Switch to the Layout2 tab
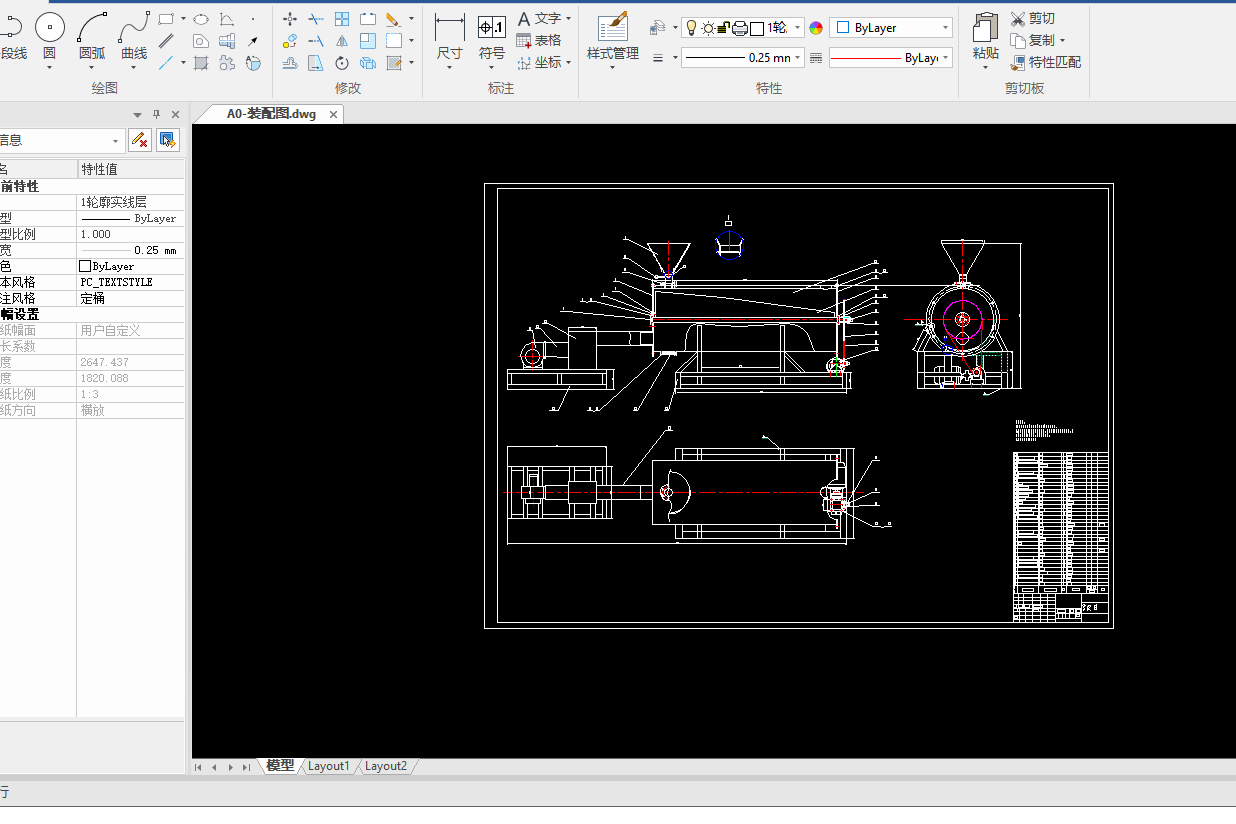1236x824 pixels. tap(386, 766)
